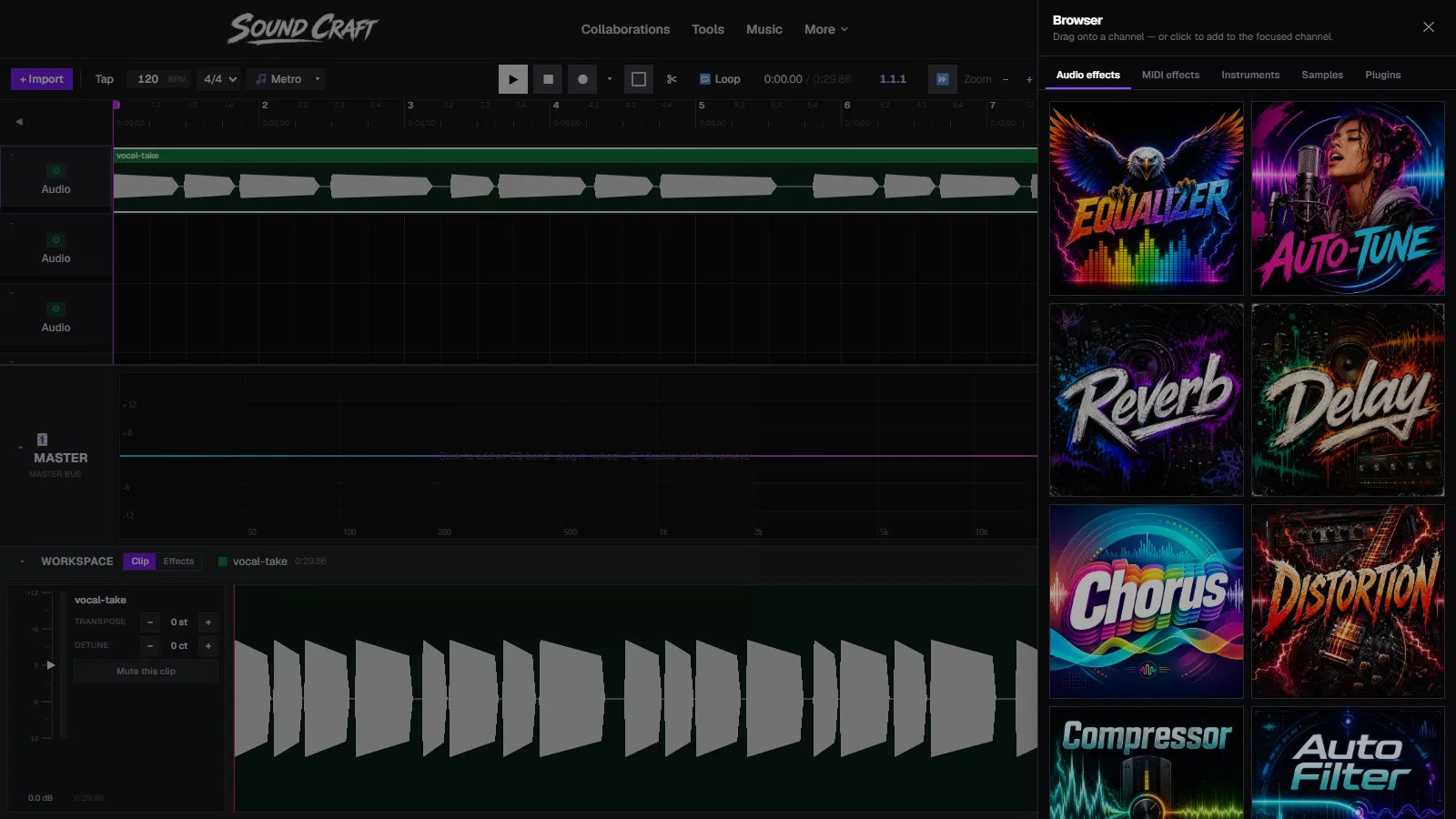The width and height of the screenshot is (1456, 819).
Task: Choose the Delay effect thumbnail
Action: pyautogui.click(x=1348, y=400)
